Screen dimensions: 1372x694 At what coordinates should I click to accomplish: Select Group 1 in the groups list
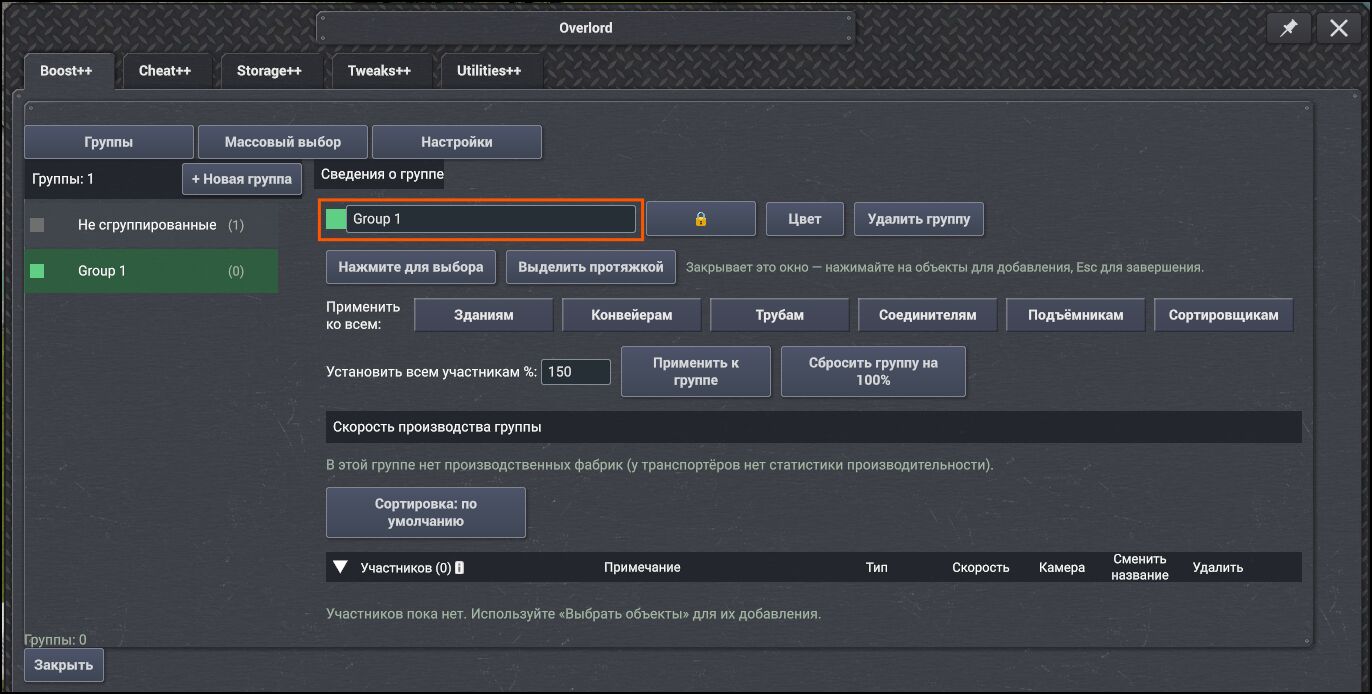151,271
